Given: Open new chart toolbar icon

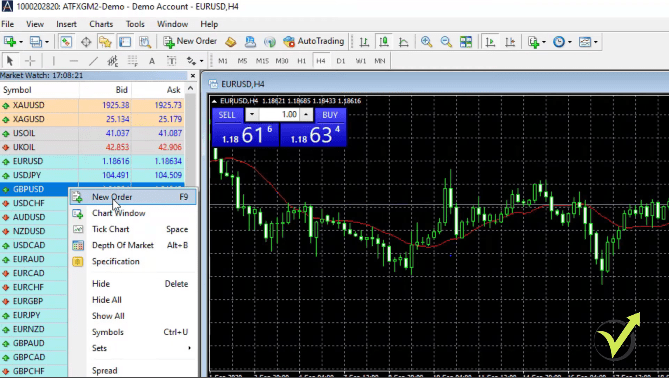Looking at the screenshot, I should click(x=9, y=41).
